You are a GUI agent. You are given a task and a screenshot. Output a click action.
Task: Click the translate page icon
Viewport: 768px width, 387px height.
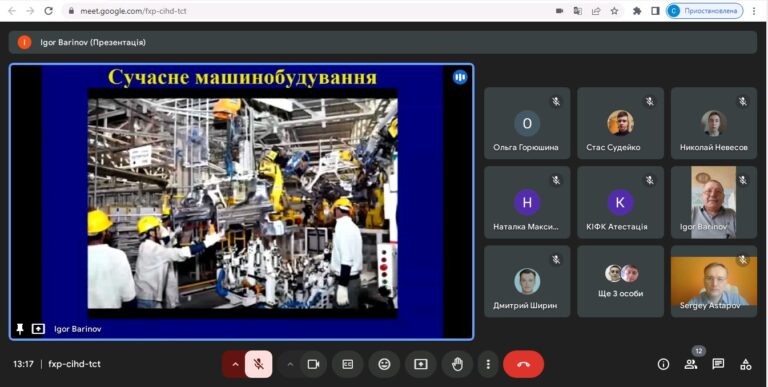577,11
